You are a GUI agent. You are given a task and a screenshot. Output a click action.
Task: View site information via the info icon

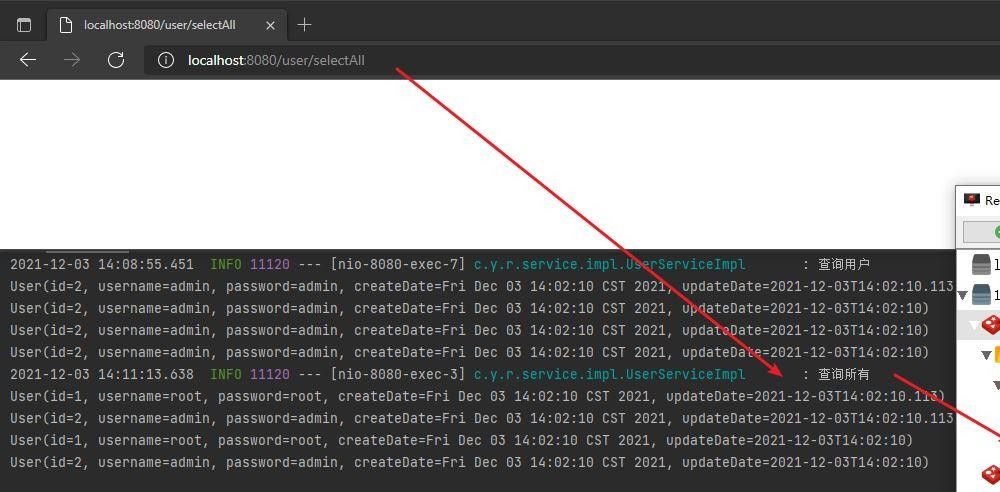[x=166, y=60]
